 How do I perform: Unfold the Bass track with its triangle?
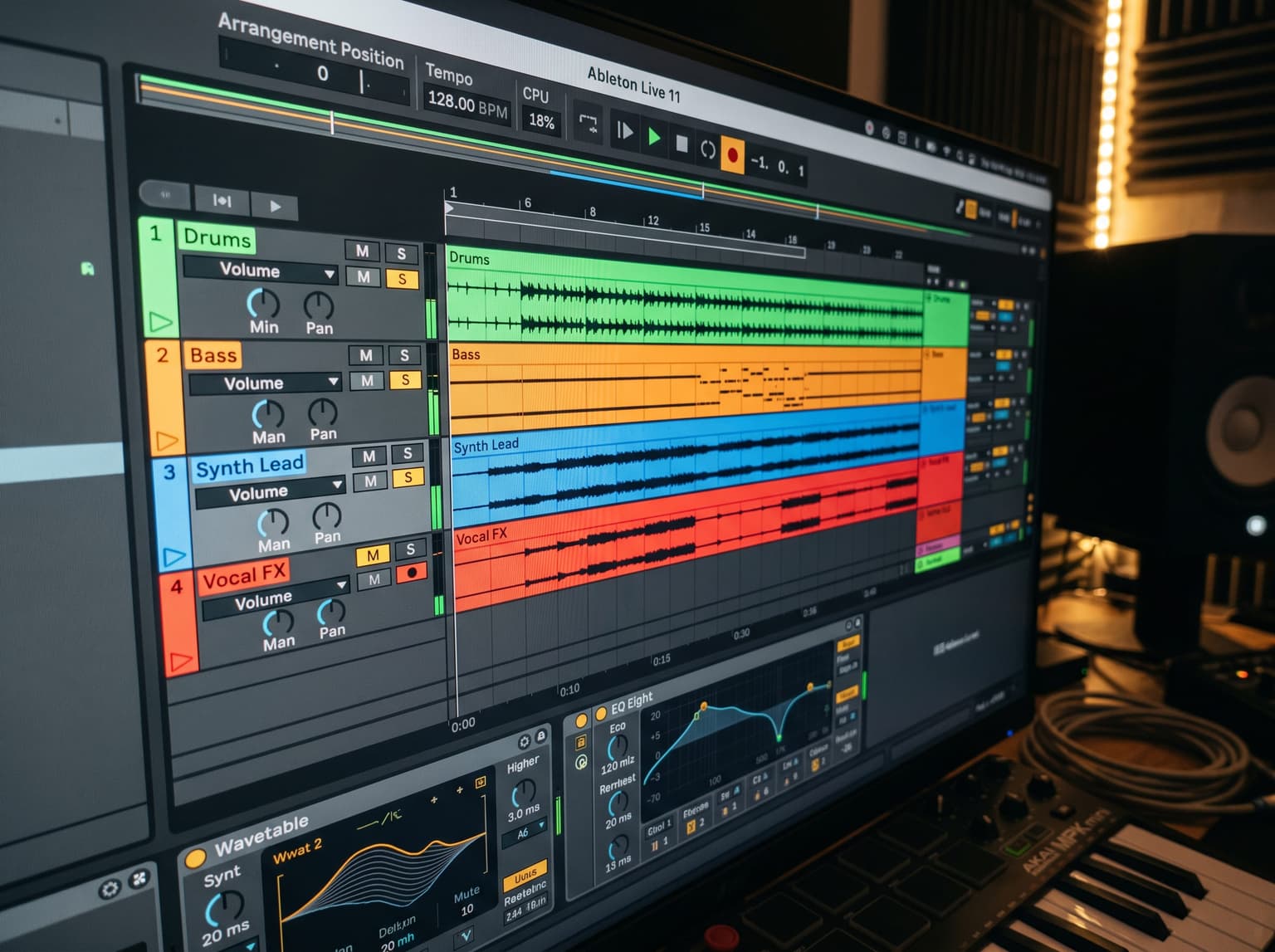click(x=168, y=439)
